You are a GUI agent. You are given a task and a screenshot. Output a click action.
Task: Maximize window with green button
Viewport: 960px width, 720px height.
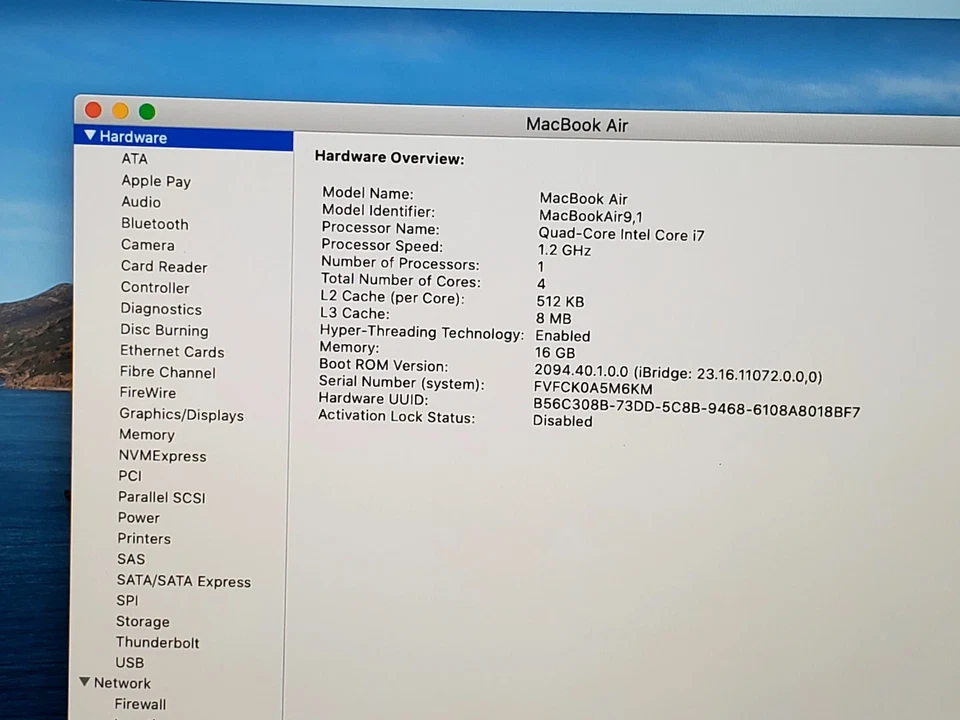click(147, 111)
